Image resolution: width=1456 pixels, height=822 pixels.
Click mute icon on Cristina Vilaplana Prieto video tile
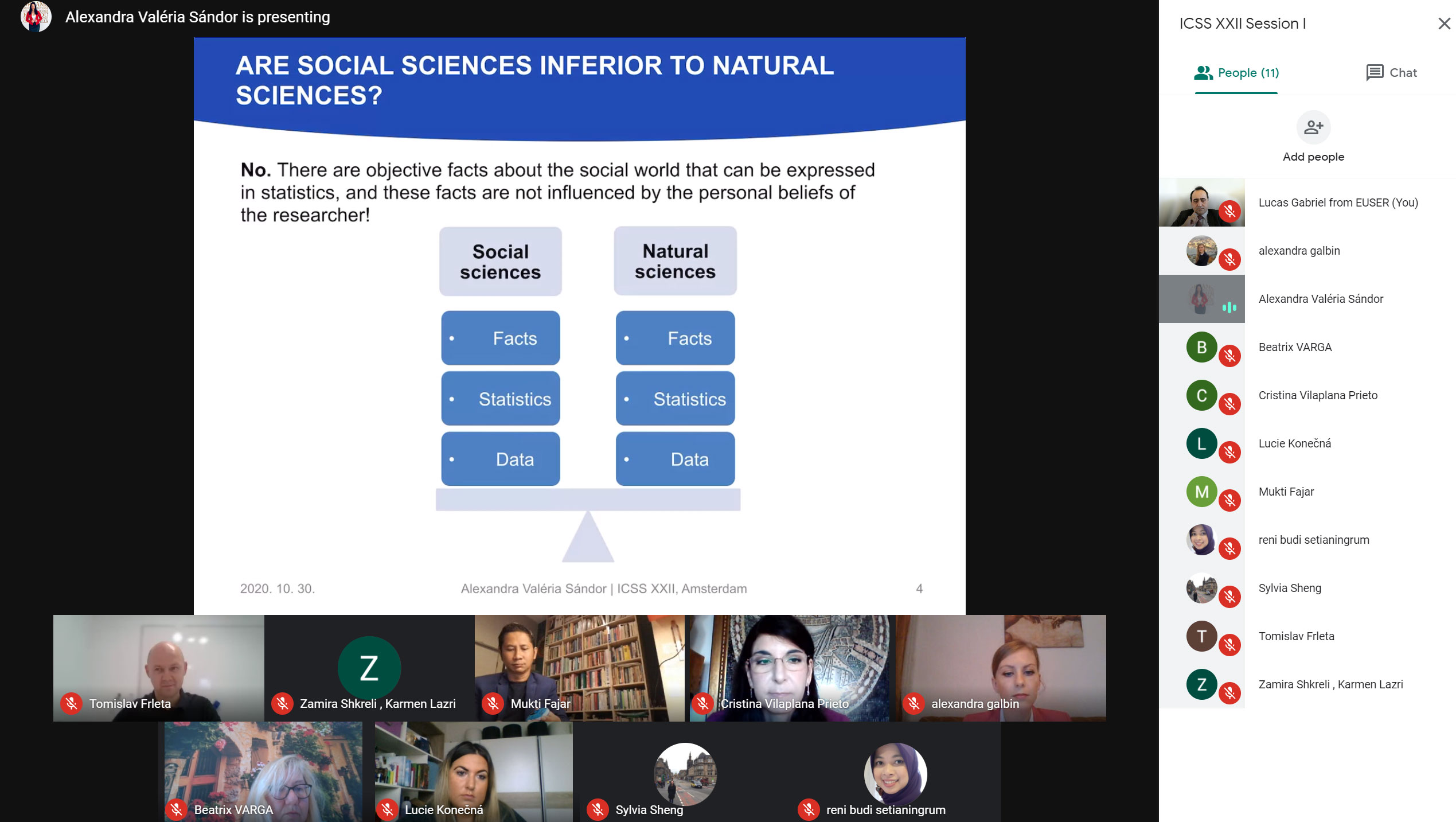pyautogui.click(x=702, y=703)
